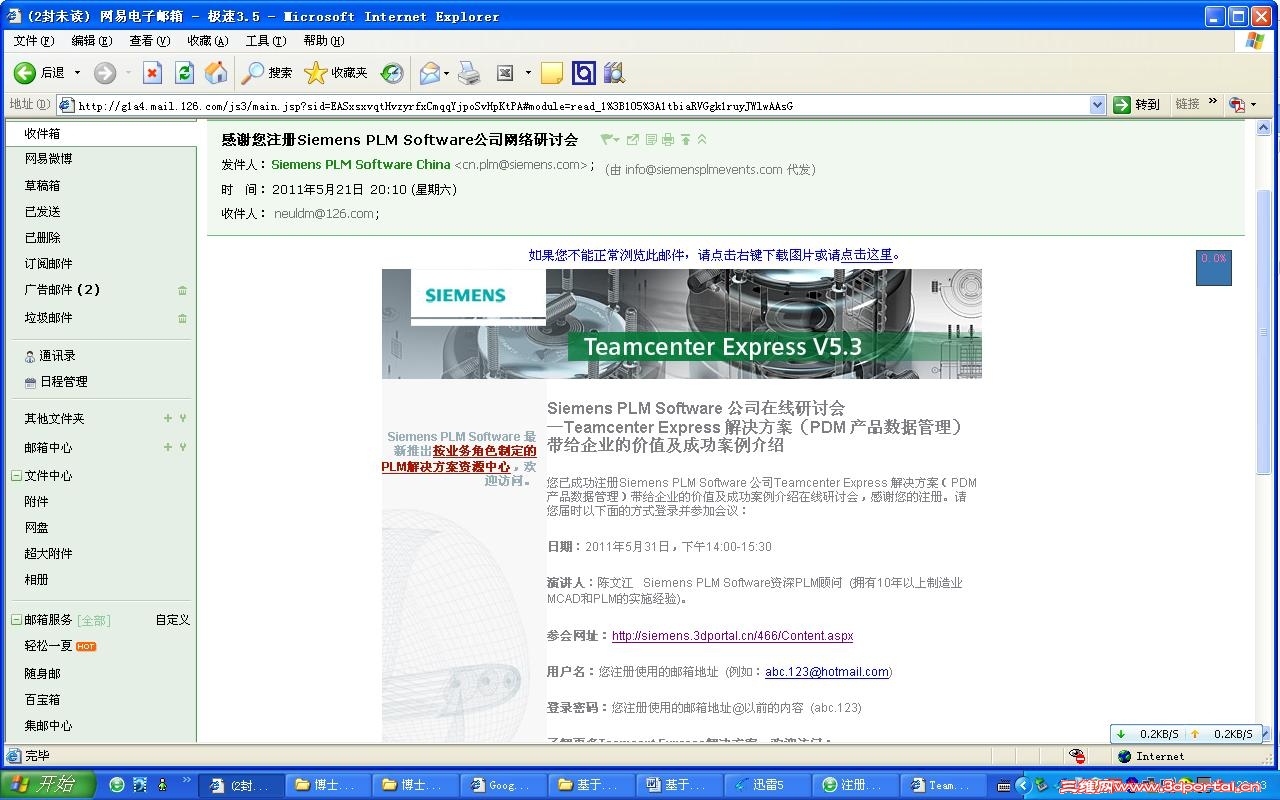This screenshot has height=800, width=1280.
Task: Open the 编辑(E) menu
Action: pyautogui.click(x=91, y=41)
